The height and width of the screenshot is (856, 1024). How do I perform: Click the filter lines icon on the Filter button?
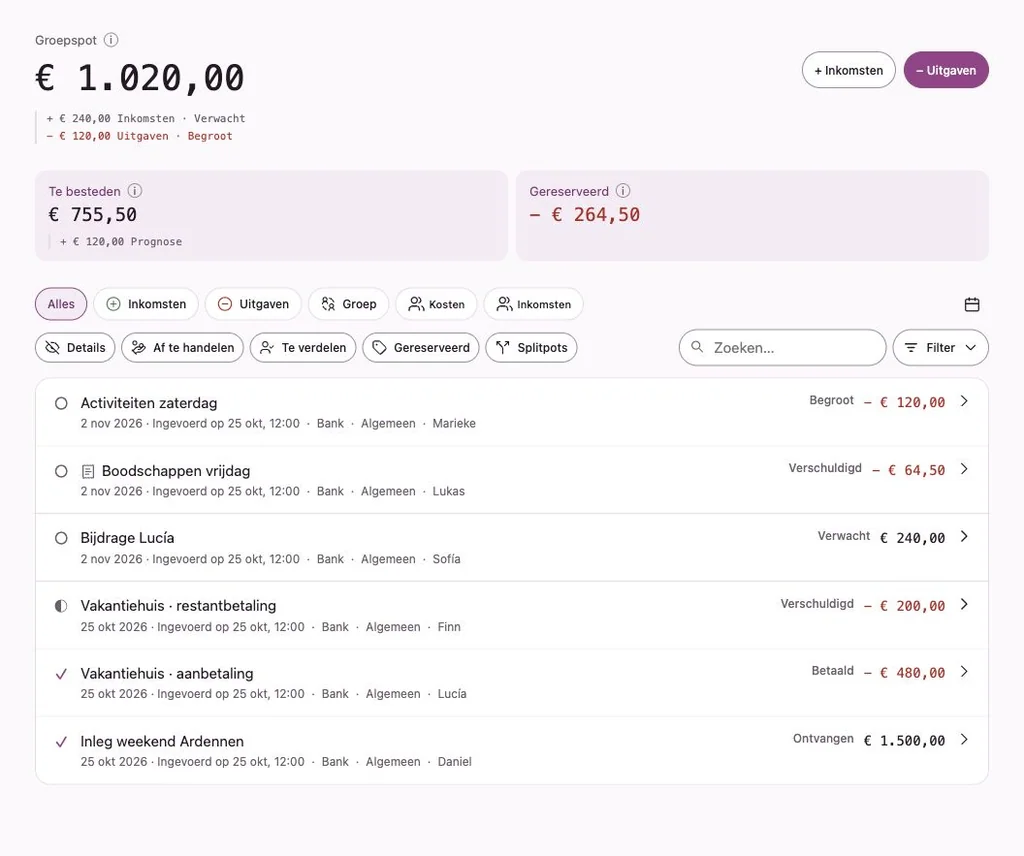pyautogui.click(x=910, y=347)
